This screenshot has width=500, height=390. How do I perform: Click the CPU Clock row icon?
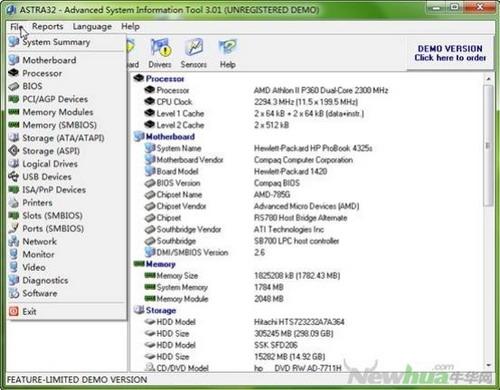coord(150,102)
